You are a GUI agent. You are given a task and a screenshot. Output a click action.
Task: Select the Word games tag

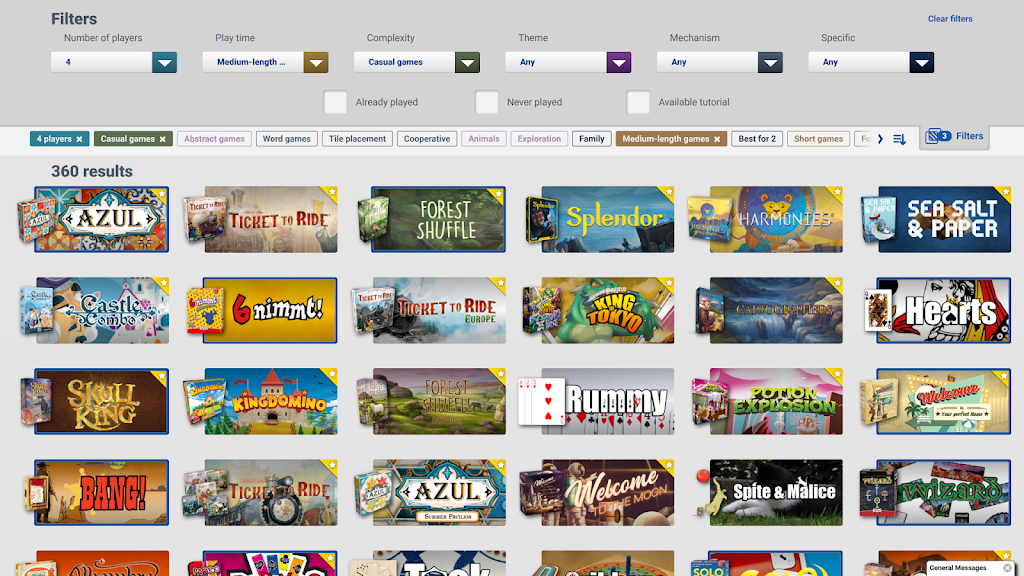pyautogui.click(x=287, y=139)
